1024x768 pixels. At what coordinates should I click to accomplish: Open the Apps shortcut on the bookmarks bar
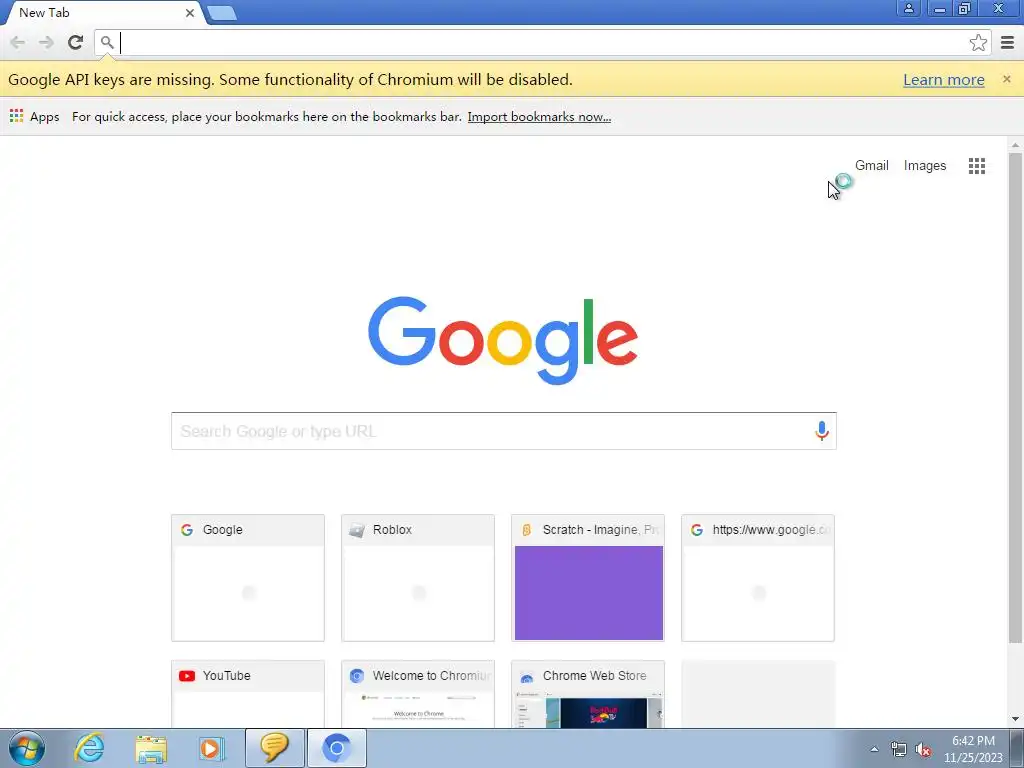pos(35,116)
